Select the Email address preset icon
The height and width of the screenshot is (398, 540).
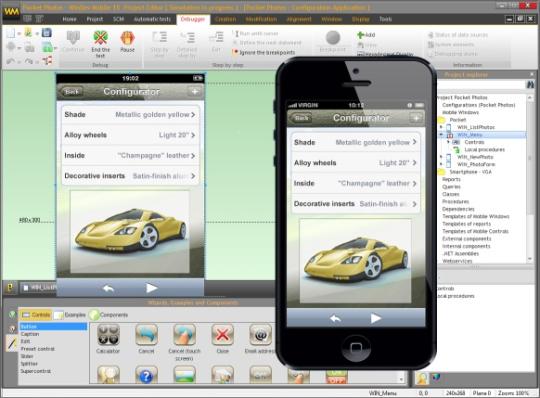pyautogui.click(x=261, y=335)
